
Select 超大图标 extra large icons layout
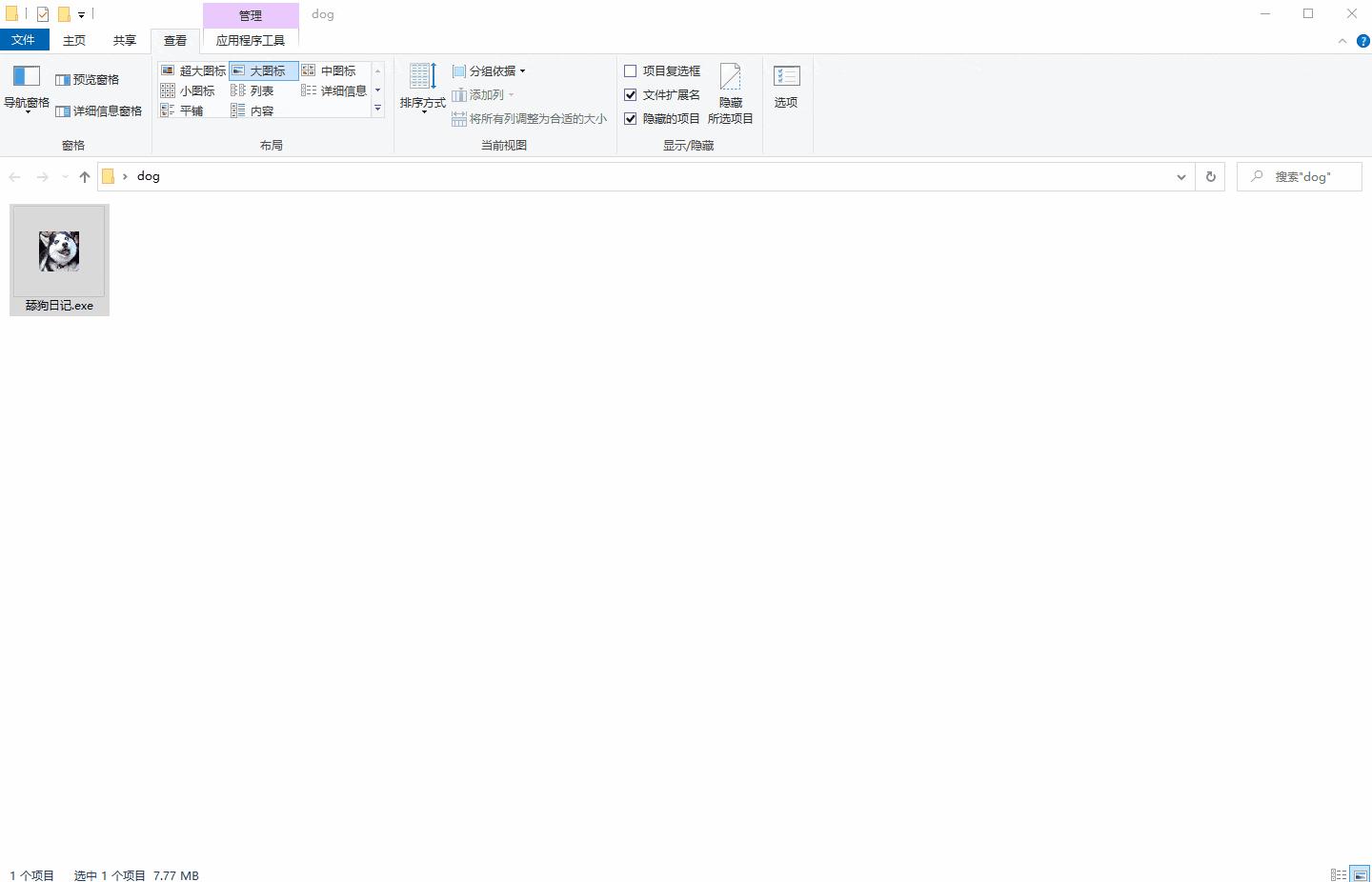click(193, 70)
